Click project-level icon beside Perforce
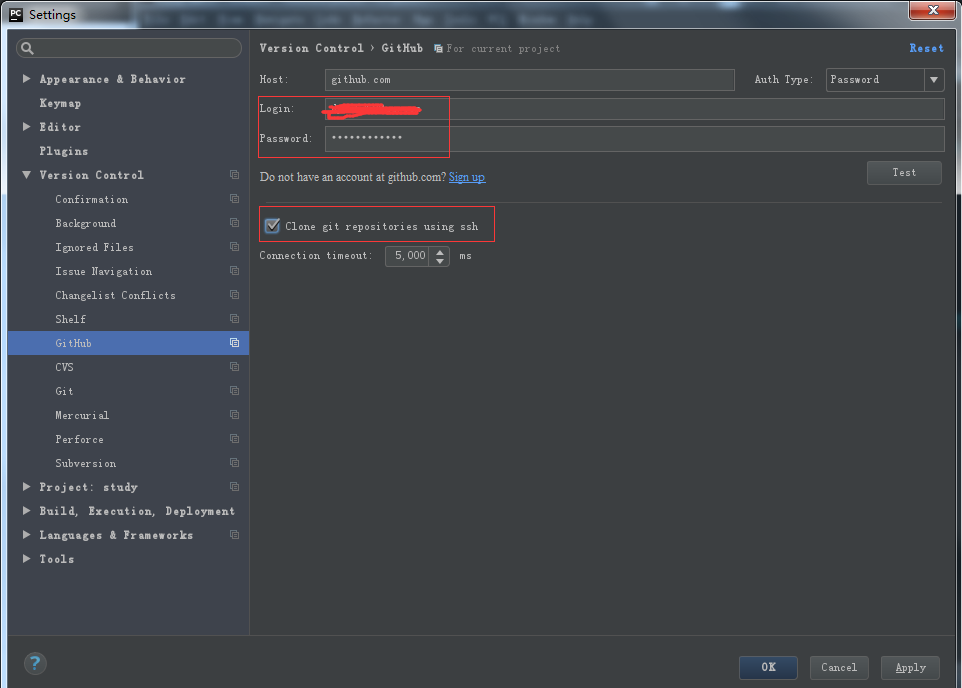 click(234, 439)
